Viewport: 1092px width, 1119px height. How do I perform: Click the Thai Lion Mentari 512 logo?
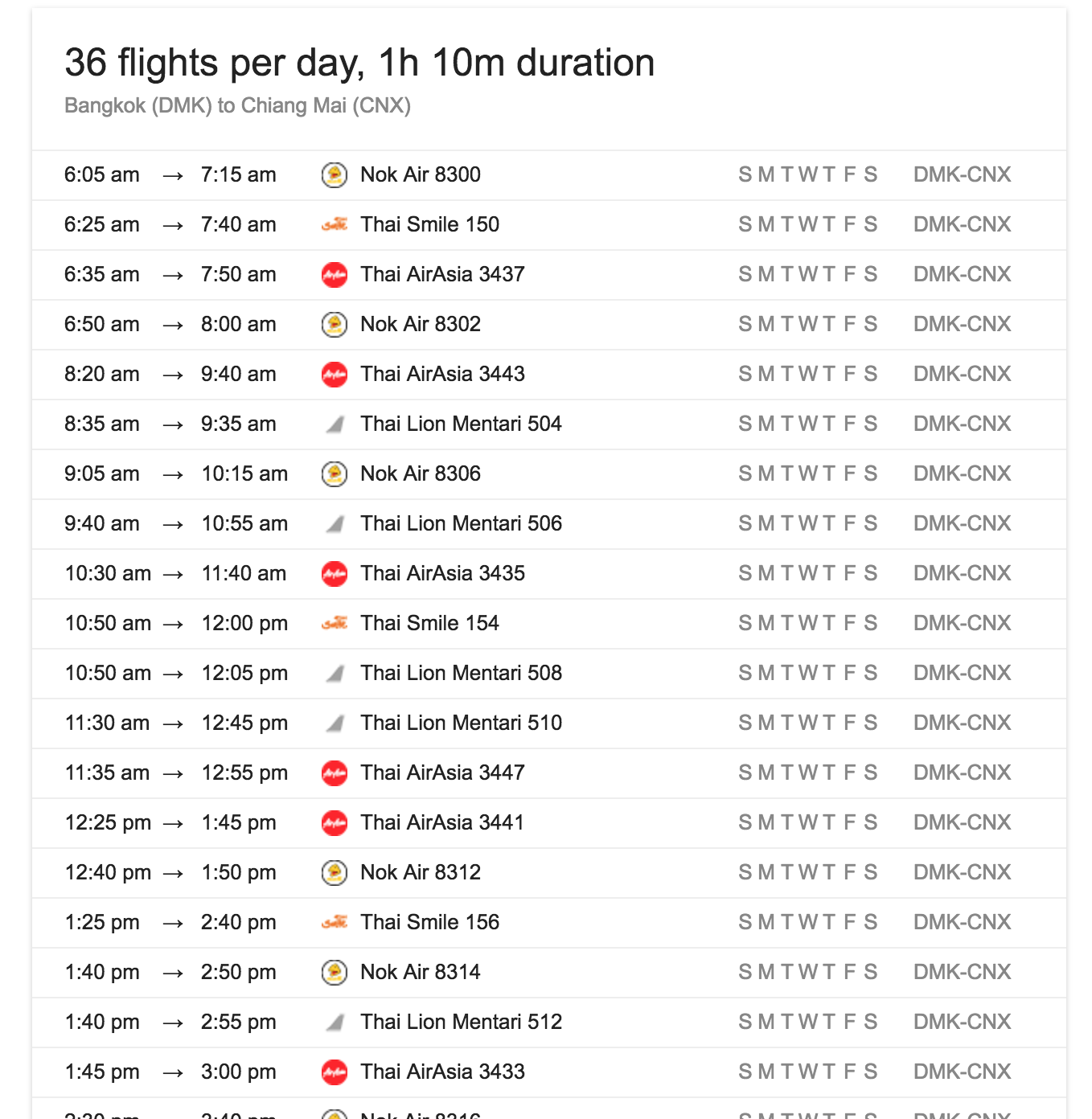(335, 1023)
